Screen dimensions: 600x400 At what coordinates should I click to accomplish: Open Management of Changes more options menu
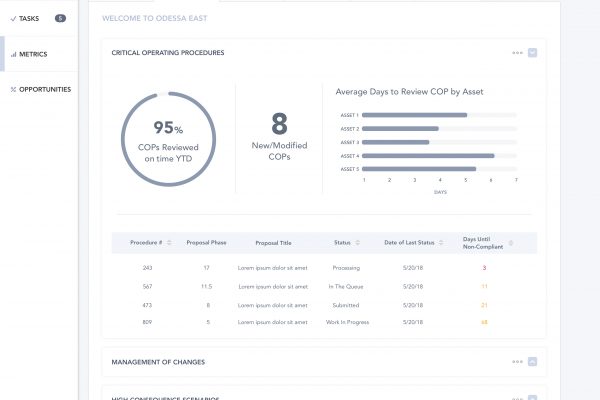[x=517, y=362]
